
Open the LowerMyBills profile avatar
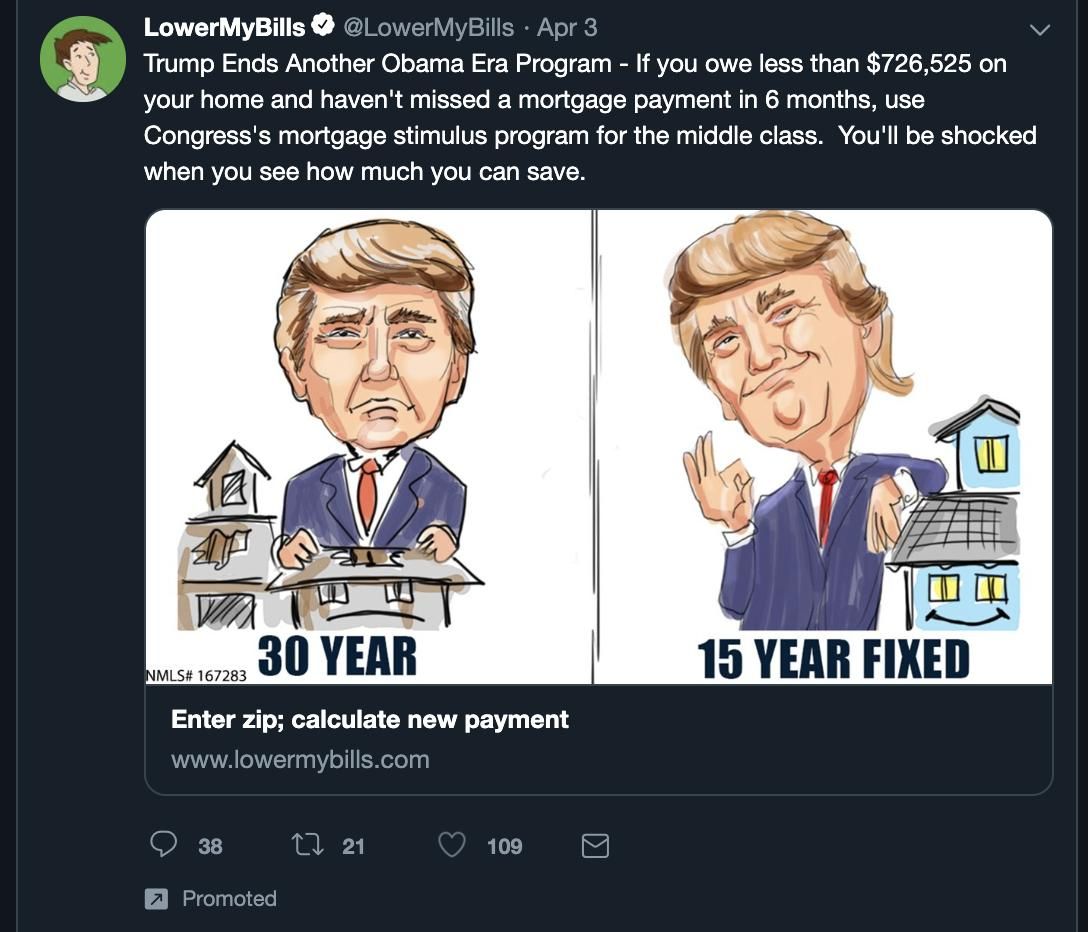[83, 59]
